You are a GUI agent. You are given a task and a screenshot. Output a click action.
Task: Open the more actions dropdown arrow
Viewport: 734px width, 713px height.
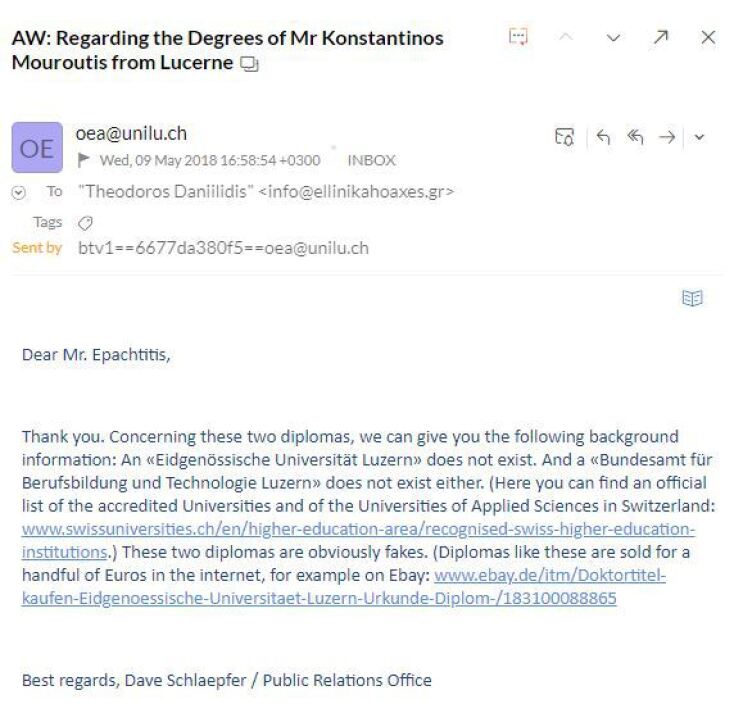[x=699, y=138]
